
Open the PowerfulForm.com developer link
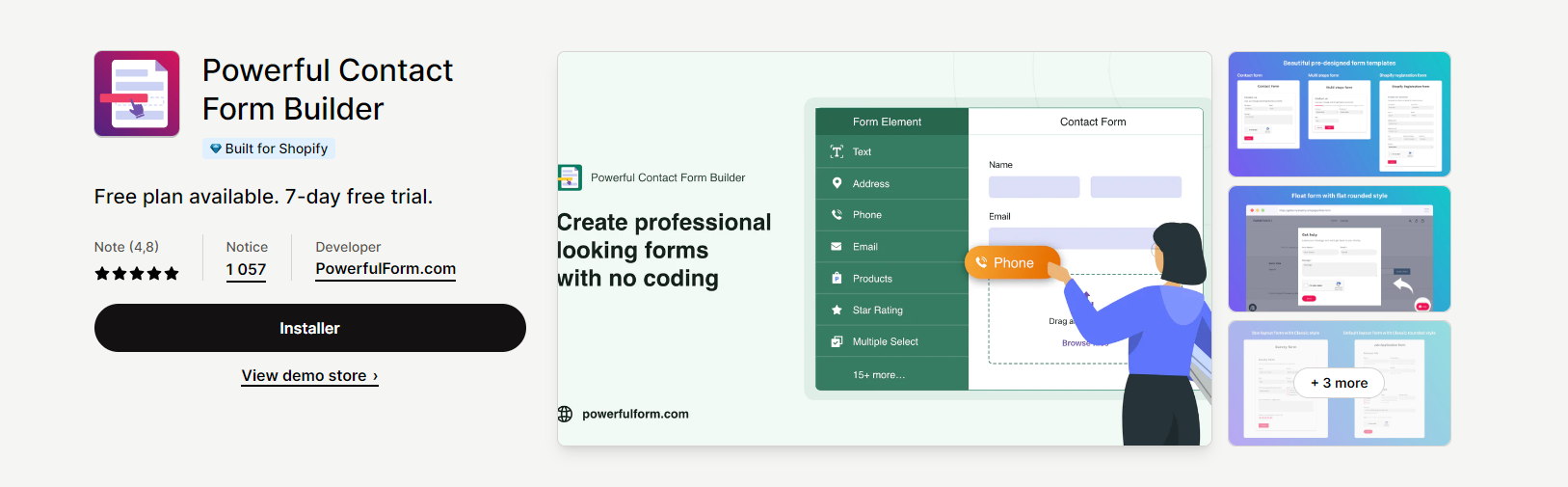click(x=385, y=269)
